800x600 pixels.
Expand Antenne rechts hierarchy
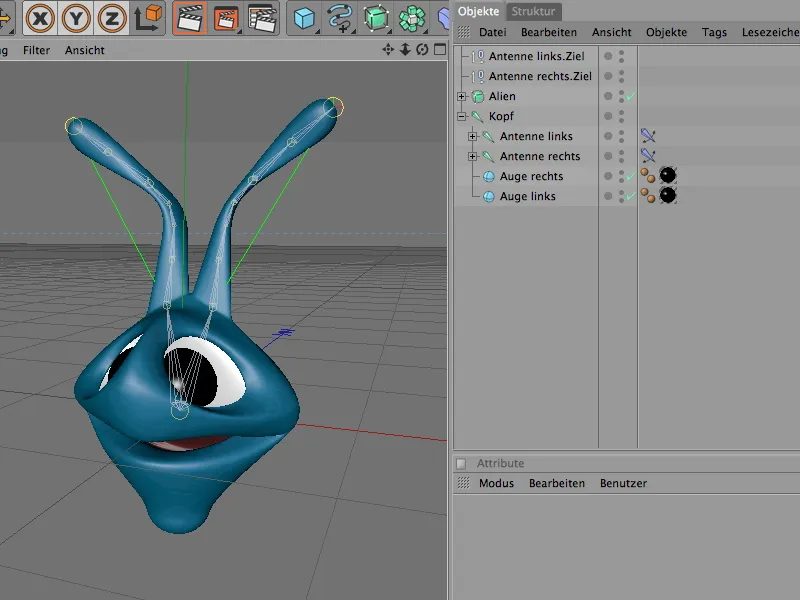click(x=472, y=156)
